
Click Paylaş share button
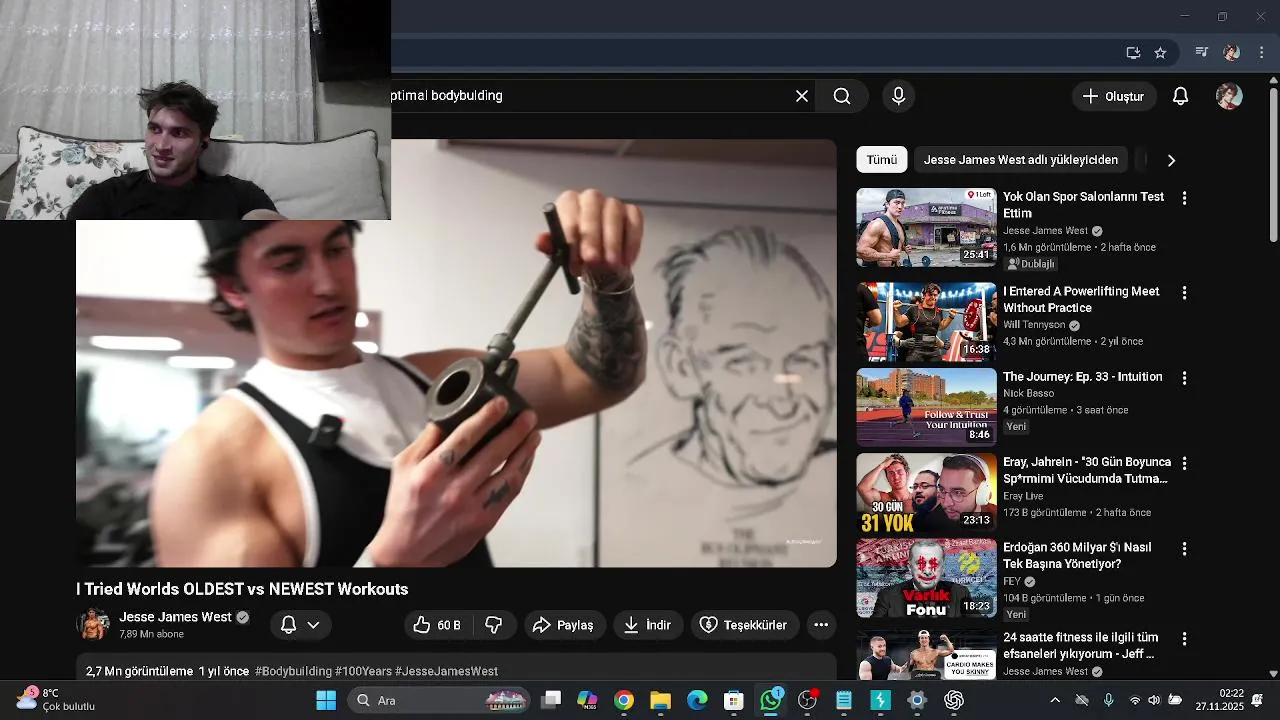coord(564,625)
